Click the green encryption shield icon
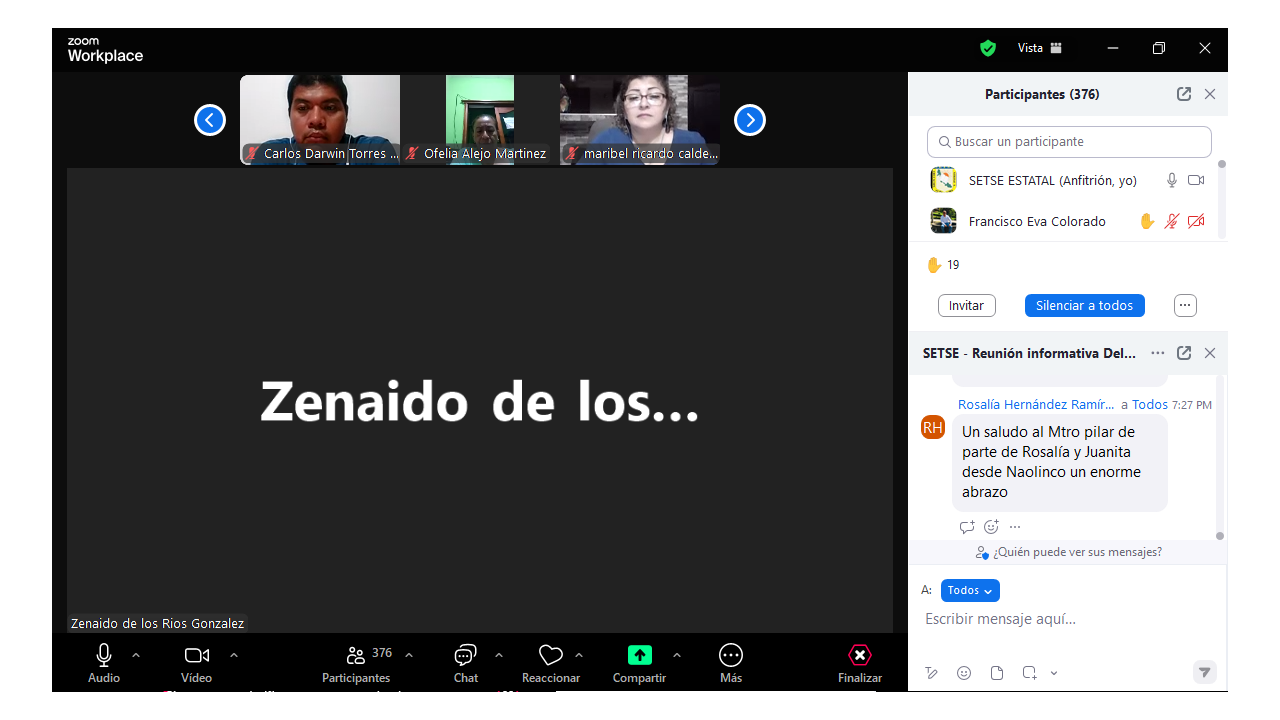Screen dimensions: 1280x720 click(988, 48)
